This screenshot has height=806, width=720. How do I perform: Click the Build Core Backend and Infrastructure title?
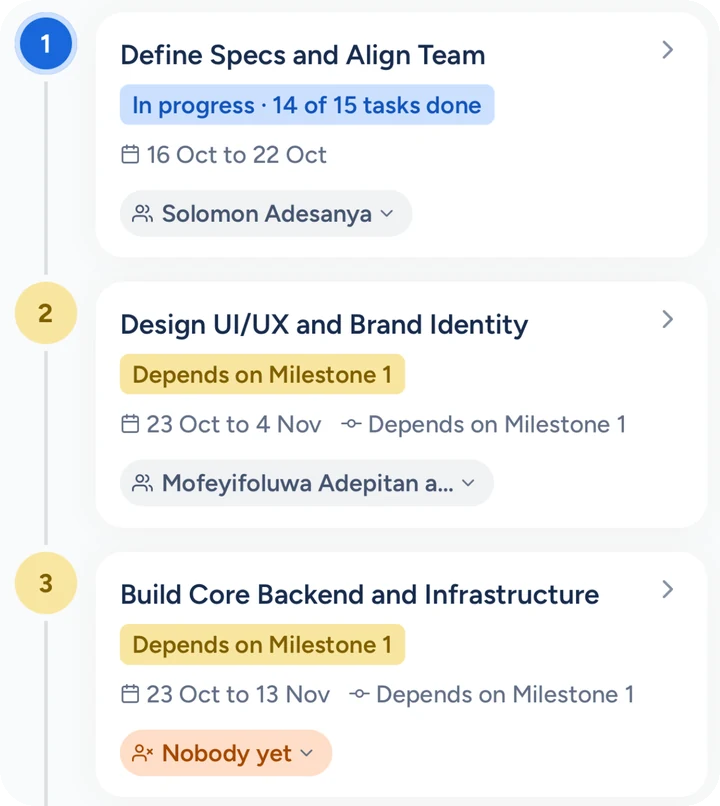[360, 595]
